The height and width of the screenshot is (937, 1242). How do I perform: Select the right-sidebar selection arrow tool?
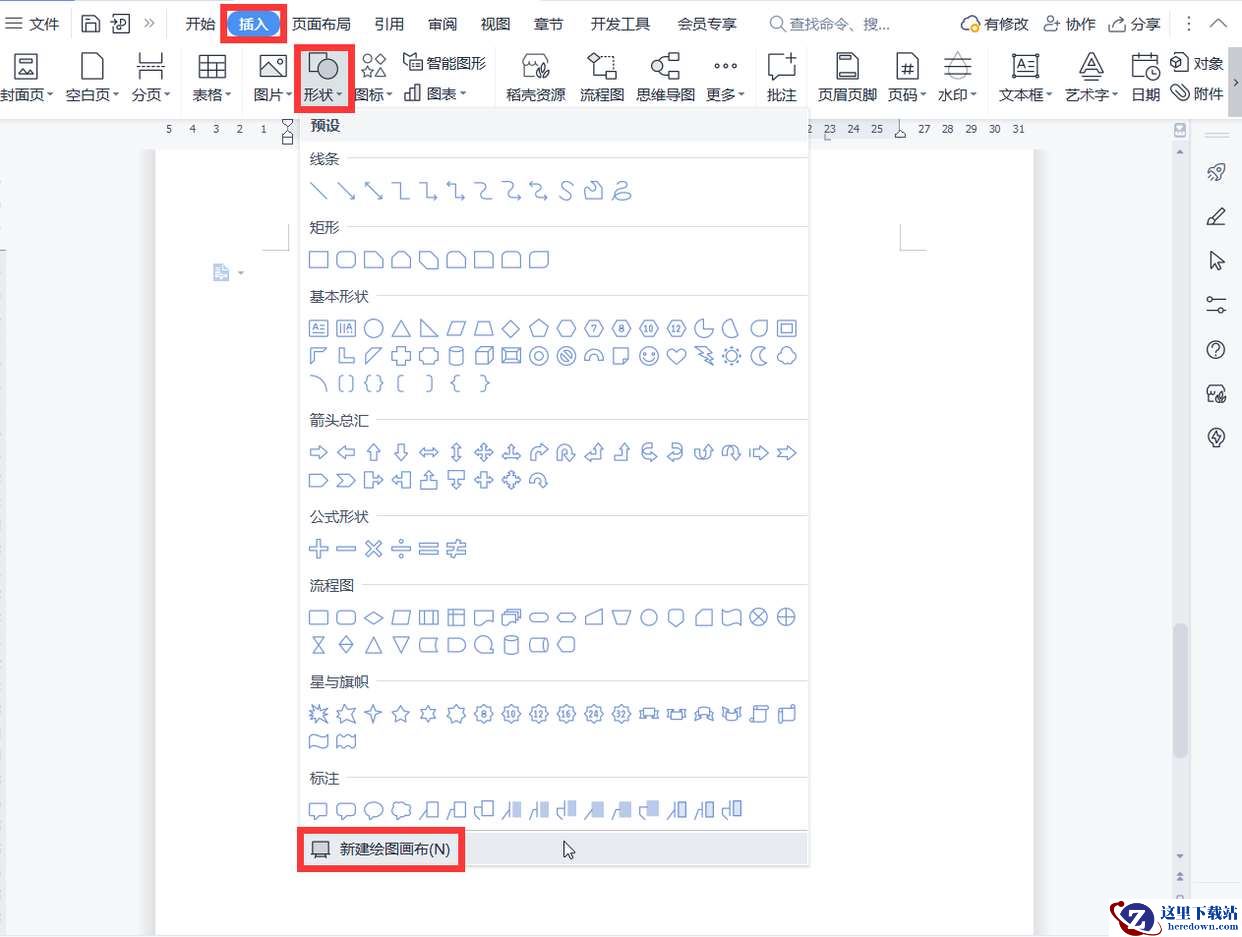click(1217, 261)
